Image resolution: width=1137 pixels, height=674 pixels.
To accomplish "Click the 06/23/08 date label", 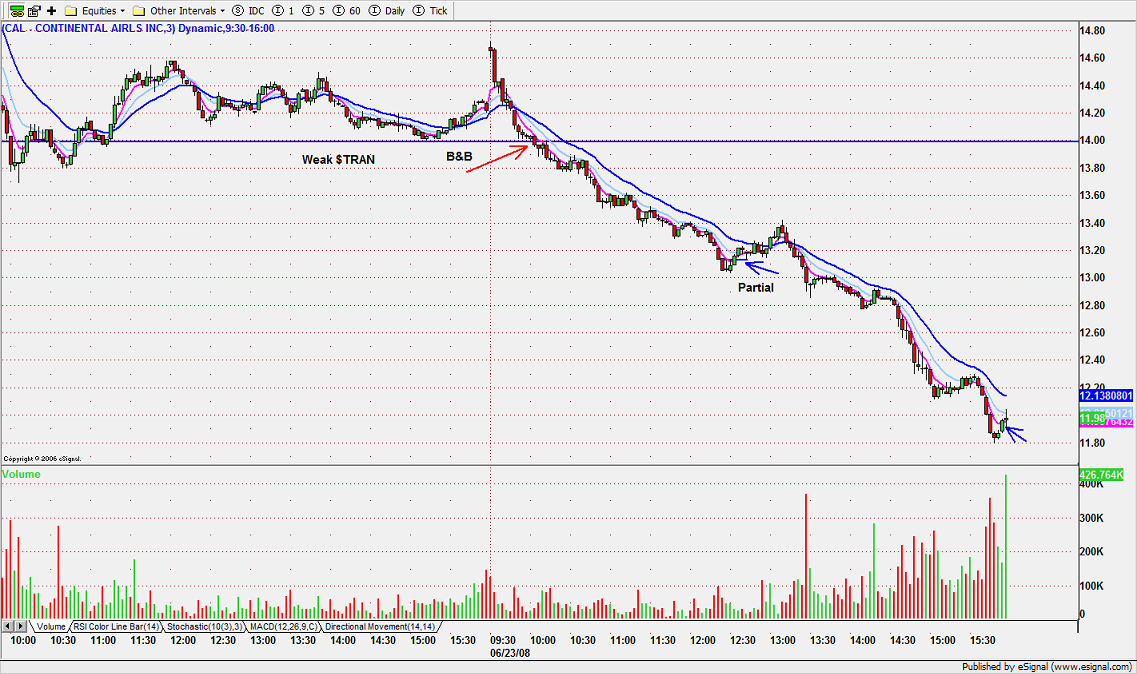I will click(x=510, y=653).
